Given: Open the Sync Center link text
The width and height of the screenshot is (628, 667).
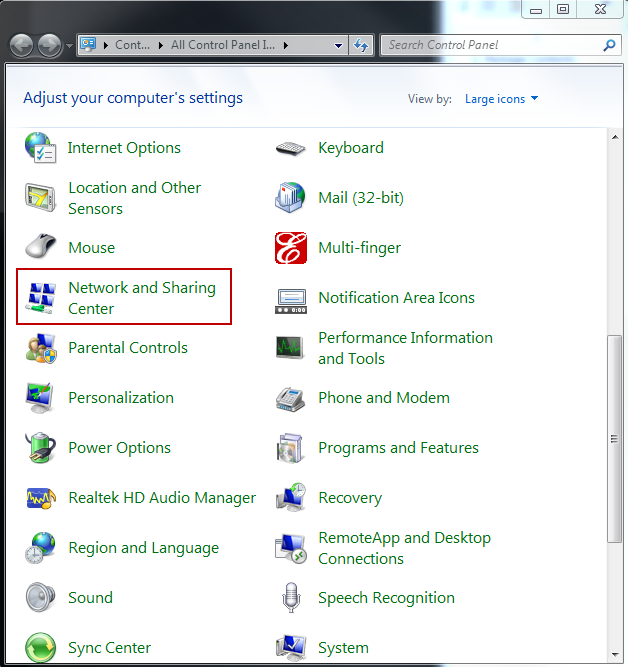Looking at the screenshot, I should [109, 647].
